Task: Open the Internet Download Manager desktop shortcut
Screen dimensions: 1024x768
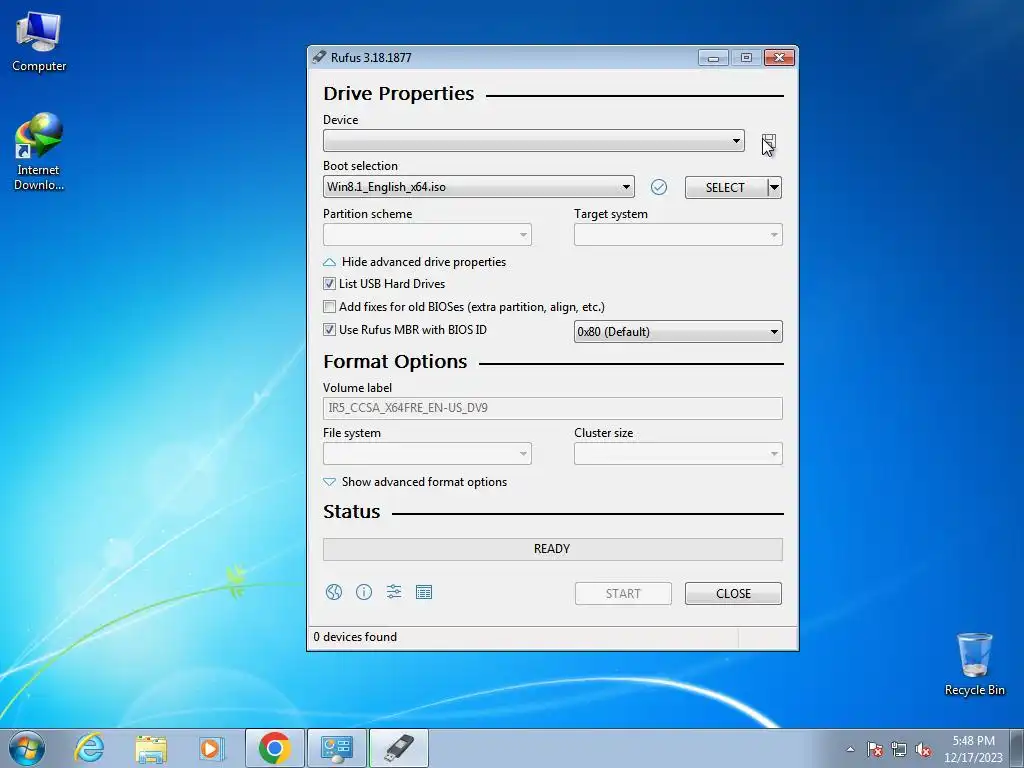Action: click(x=39, y=152)
